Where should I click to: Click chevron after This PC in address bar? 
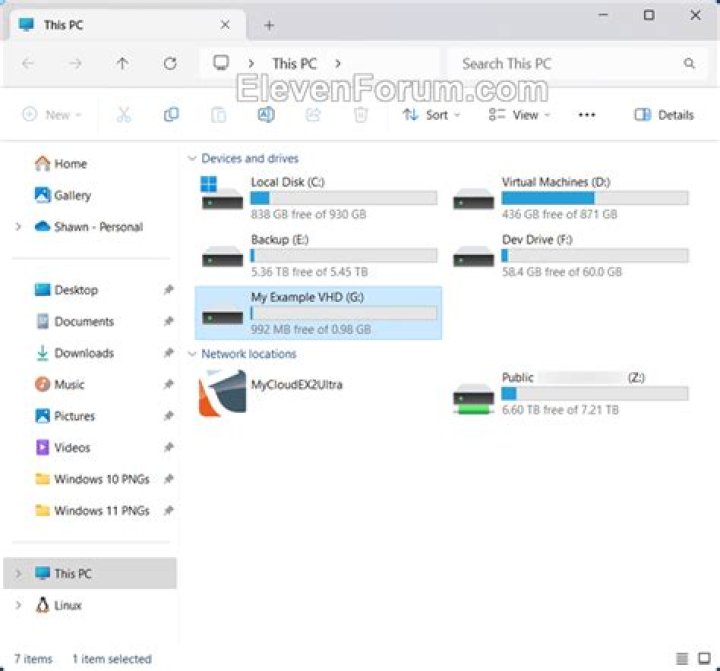pyautogui.click(x=338, y=63)
